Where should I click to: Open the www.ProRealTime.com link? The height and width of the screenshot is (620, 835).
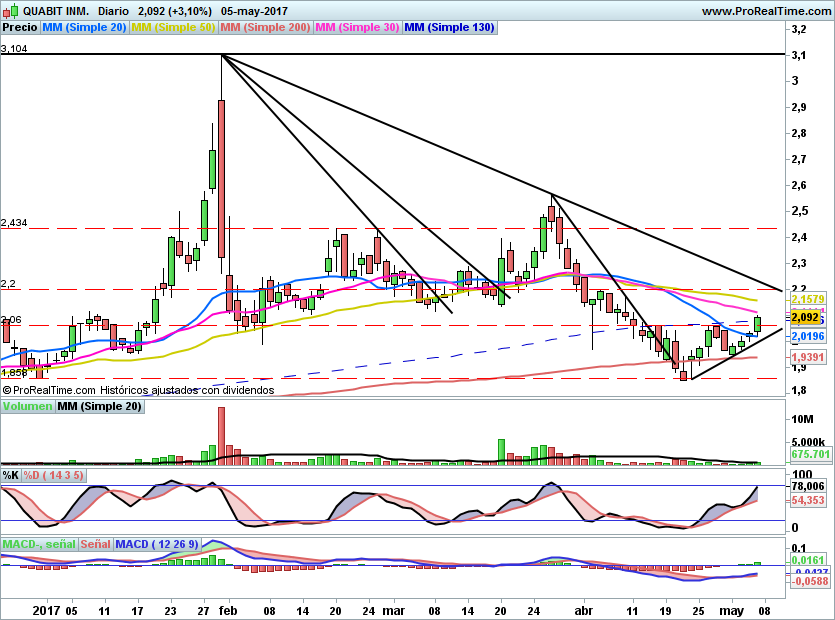pos(765,11)
